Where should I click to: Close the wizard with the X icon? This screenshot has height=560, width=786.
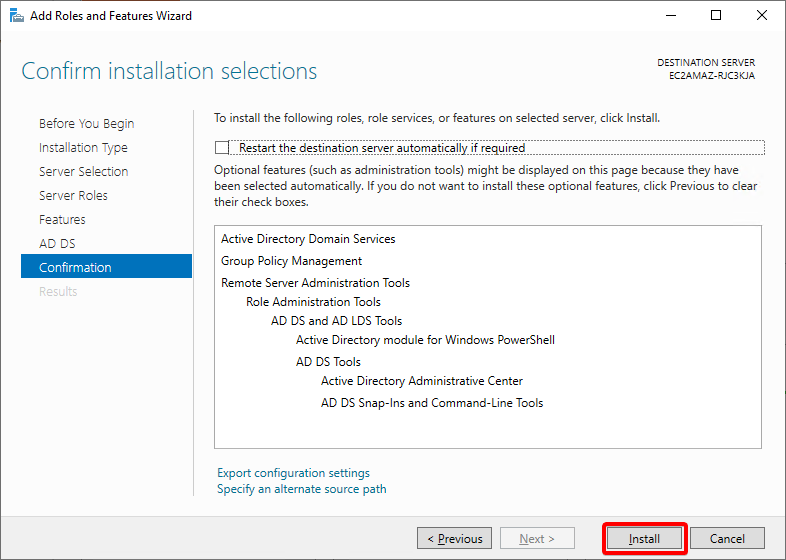[761, 16]
